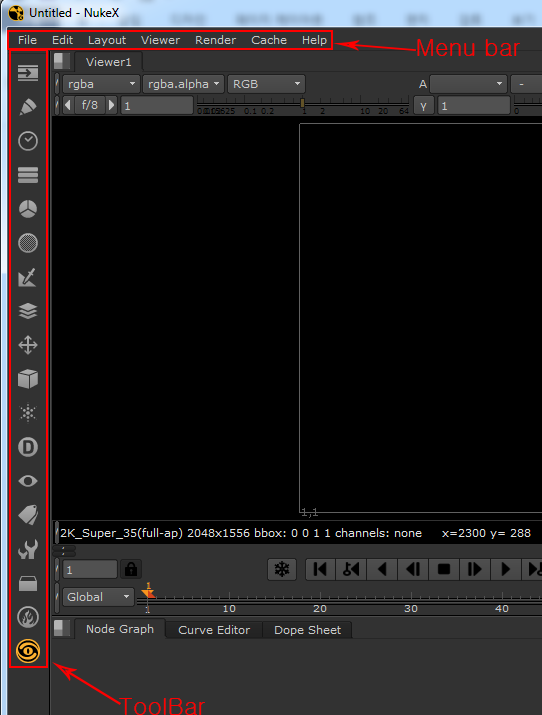The image size is (542, 715).
Task: Open the FurnaceCore flame icon
Action: [28, 617]
